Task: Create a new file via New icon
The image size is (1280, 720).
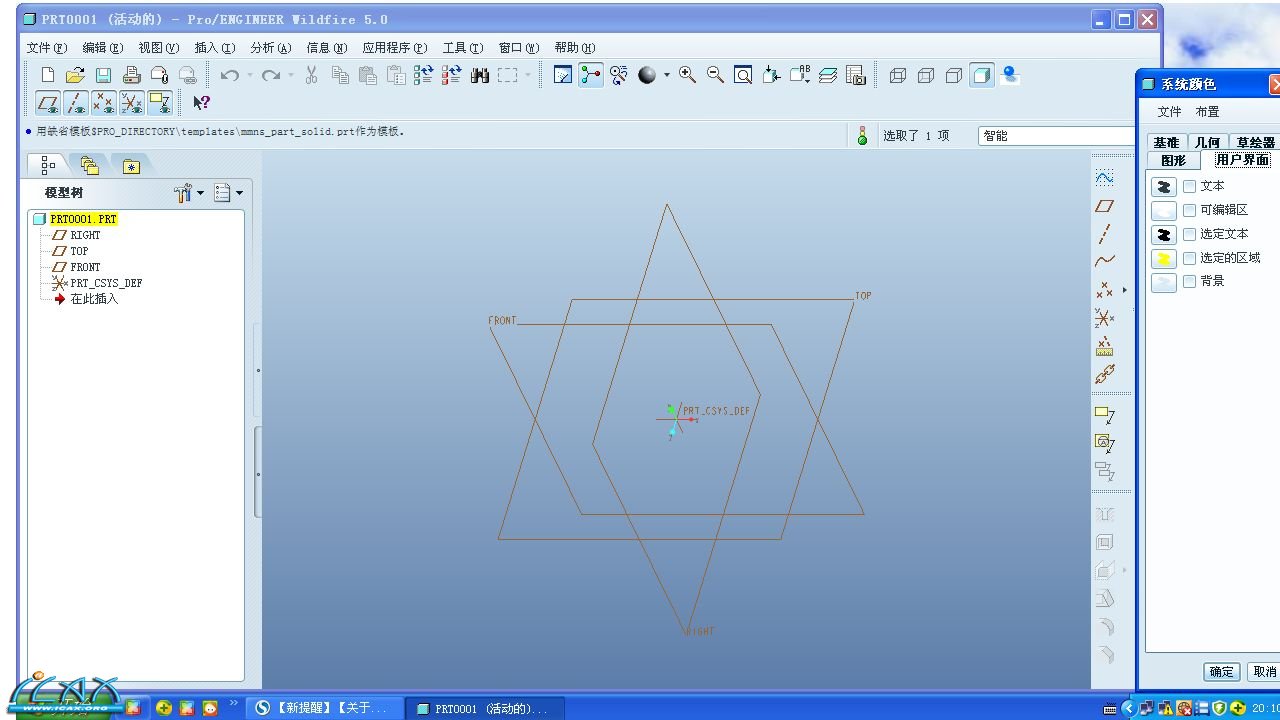Action: coord(47,75)
